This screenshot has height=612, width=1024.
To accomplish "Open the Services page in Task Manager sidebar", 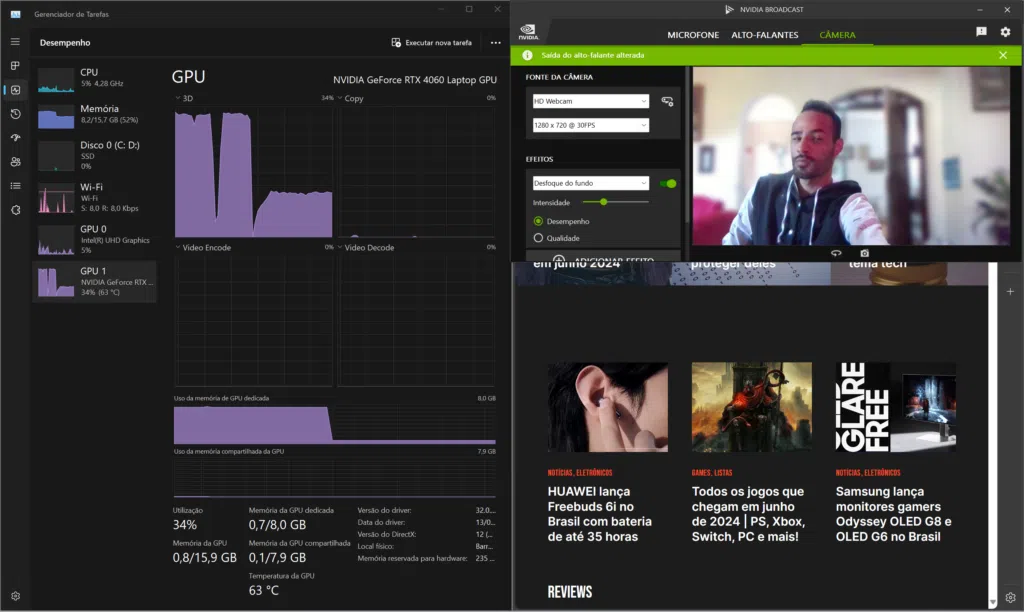I will (15, 210).
